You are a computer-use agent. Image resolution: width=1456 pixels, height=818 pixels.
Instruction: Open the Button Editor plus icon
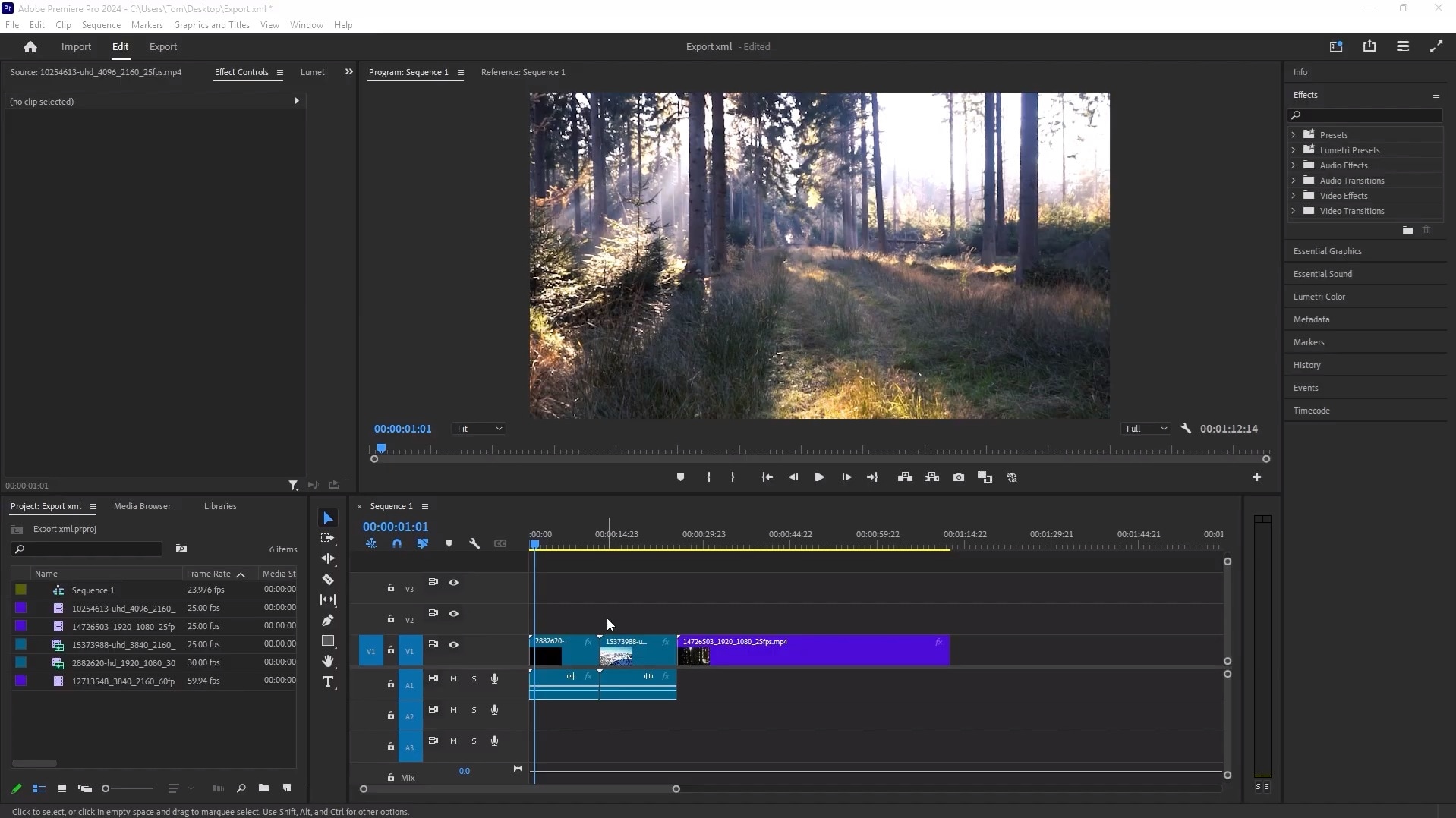[1256, 477]
